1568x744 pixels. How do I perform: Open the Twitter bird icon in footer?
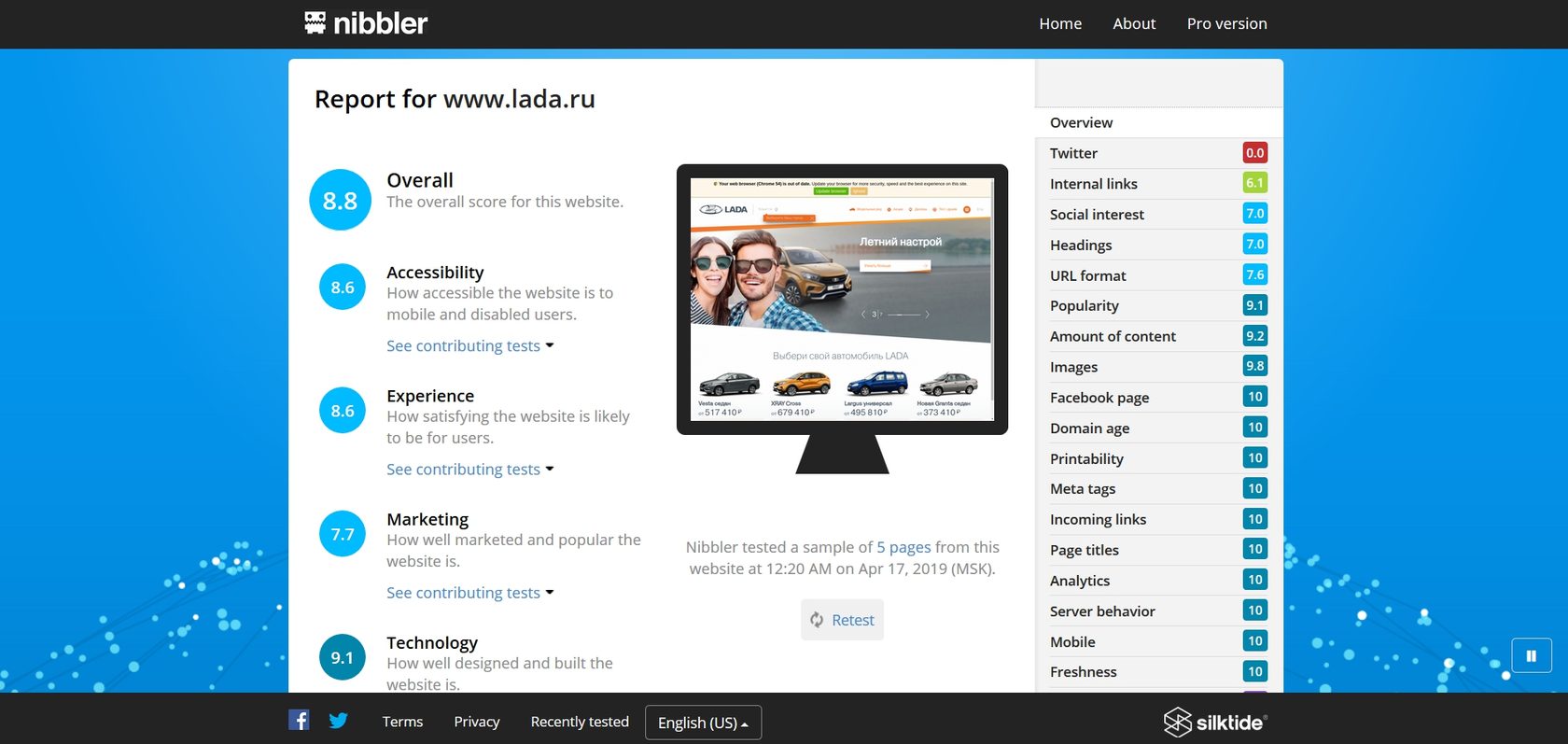click(338, 720)
